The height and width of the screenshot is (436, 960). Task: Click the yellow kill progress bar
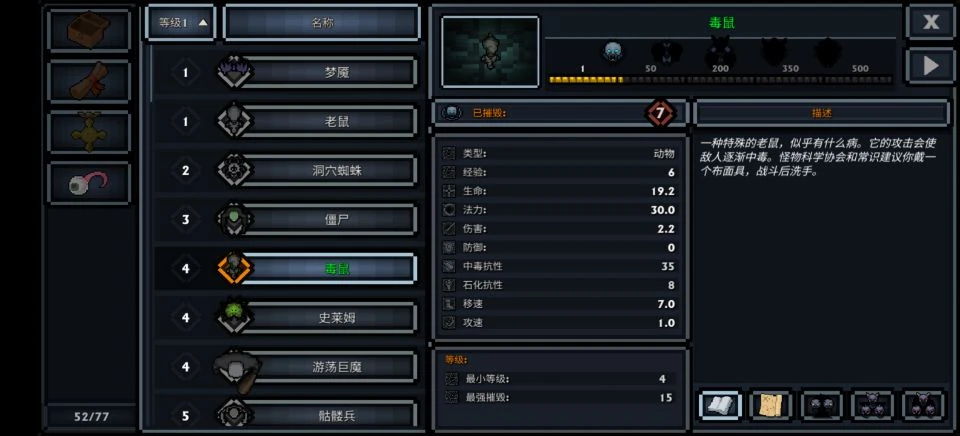(720, 80)
